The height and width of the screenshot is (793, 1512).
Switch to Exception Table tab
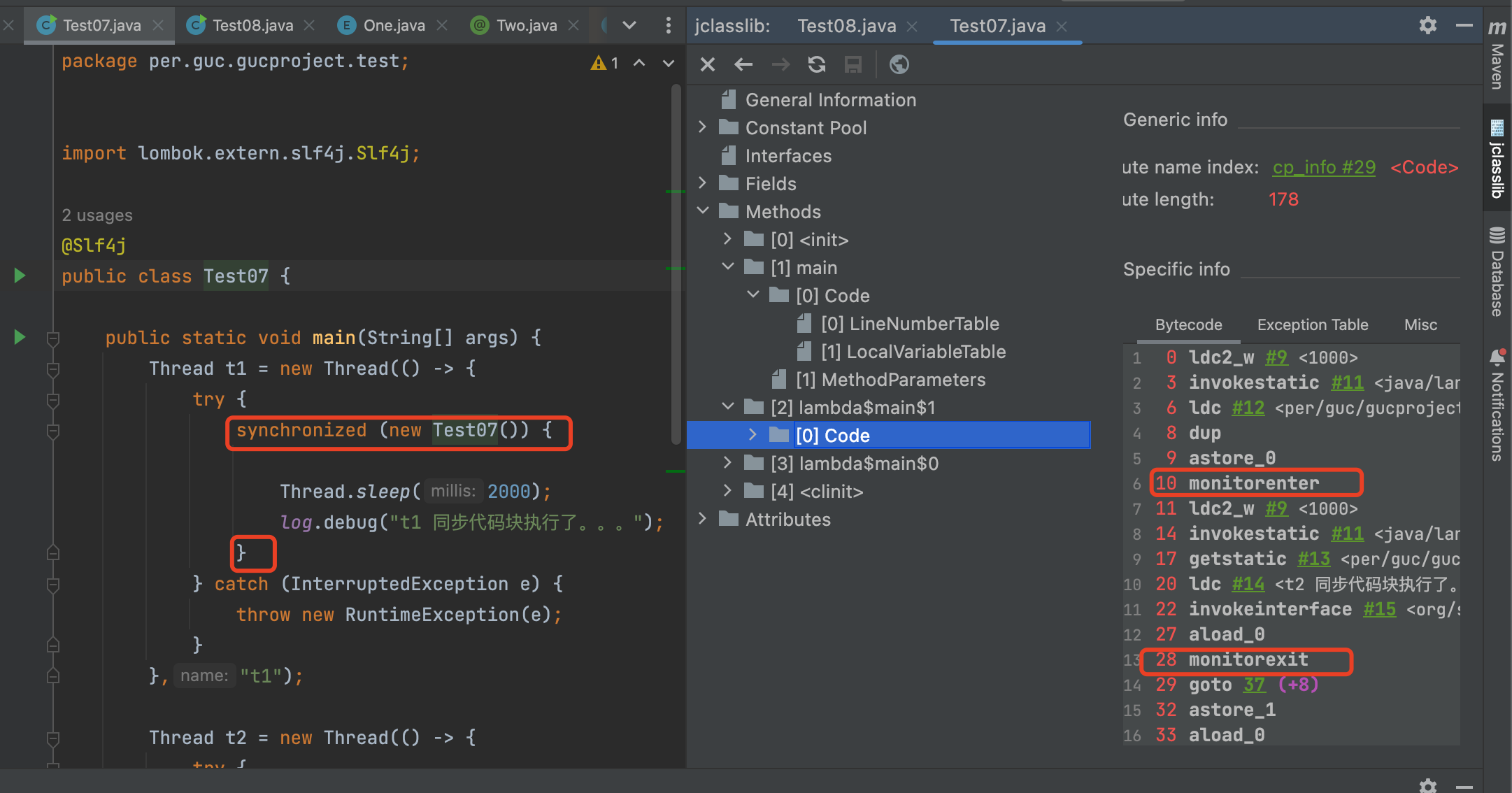coord(1312,325)
